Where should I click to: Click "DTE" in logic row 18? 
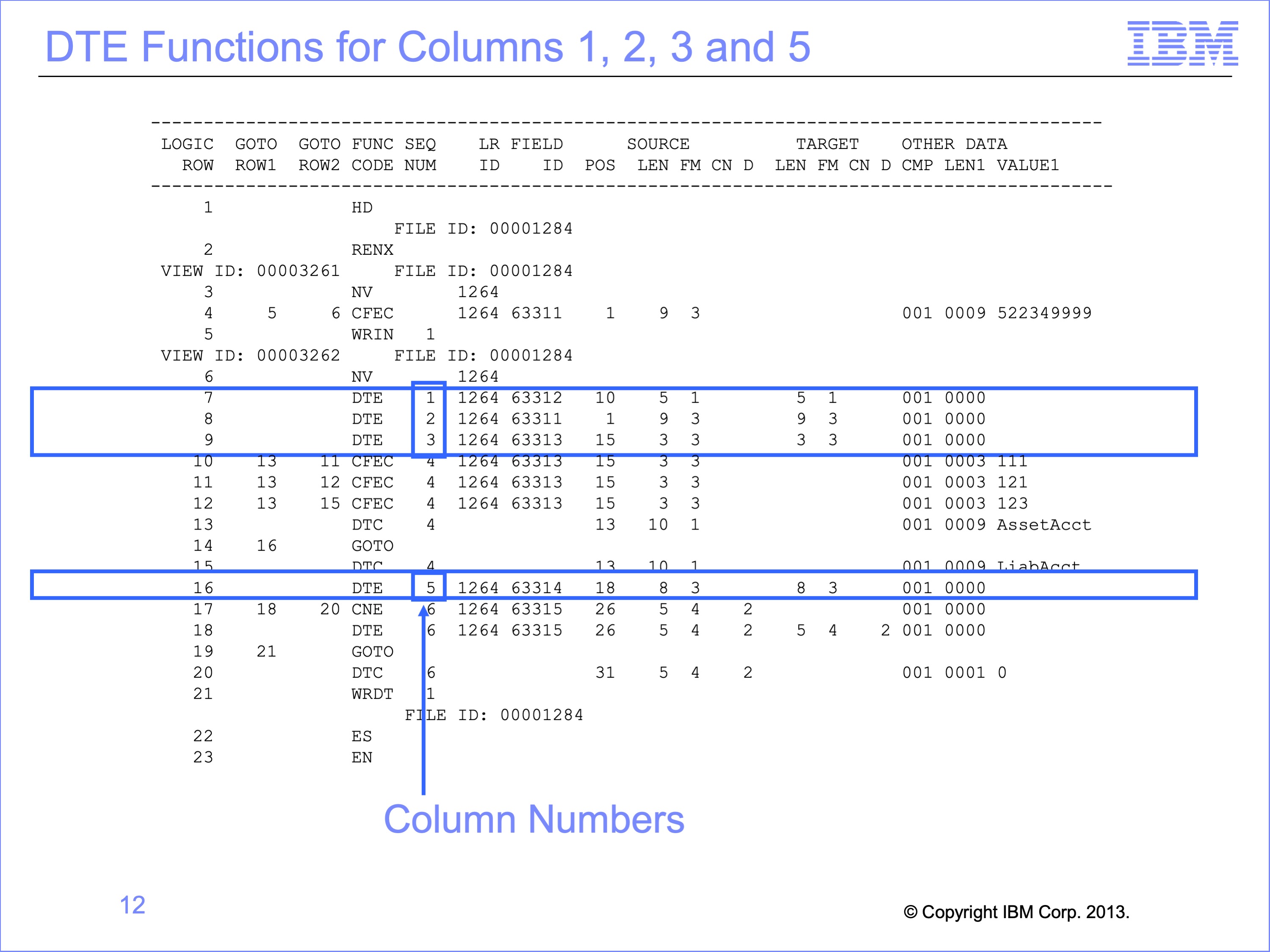pos(367,631)
